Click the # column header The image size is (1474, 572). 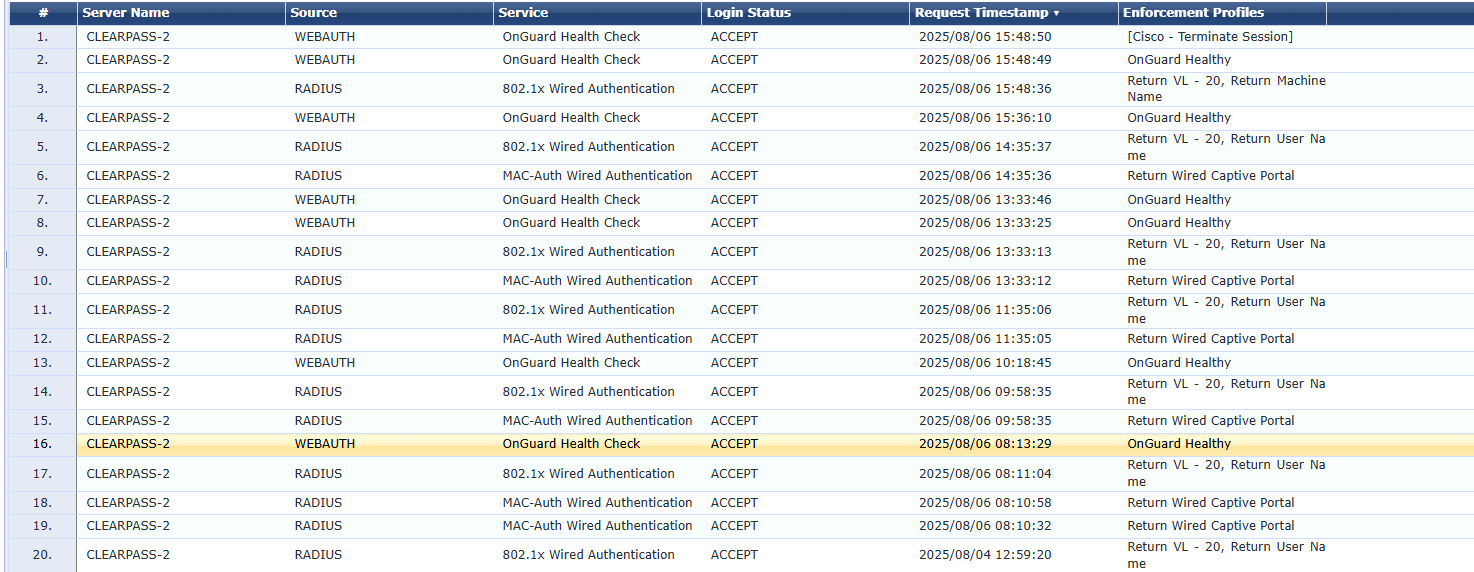[43, 13]
